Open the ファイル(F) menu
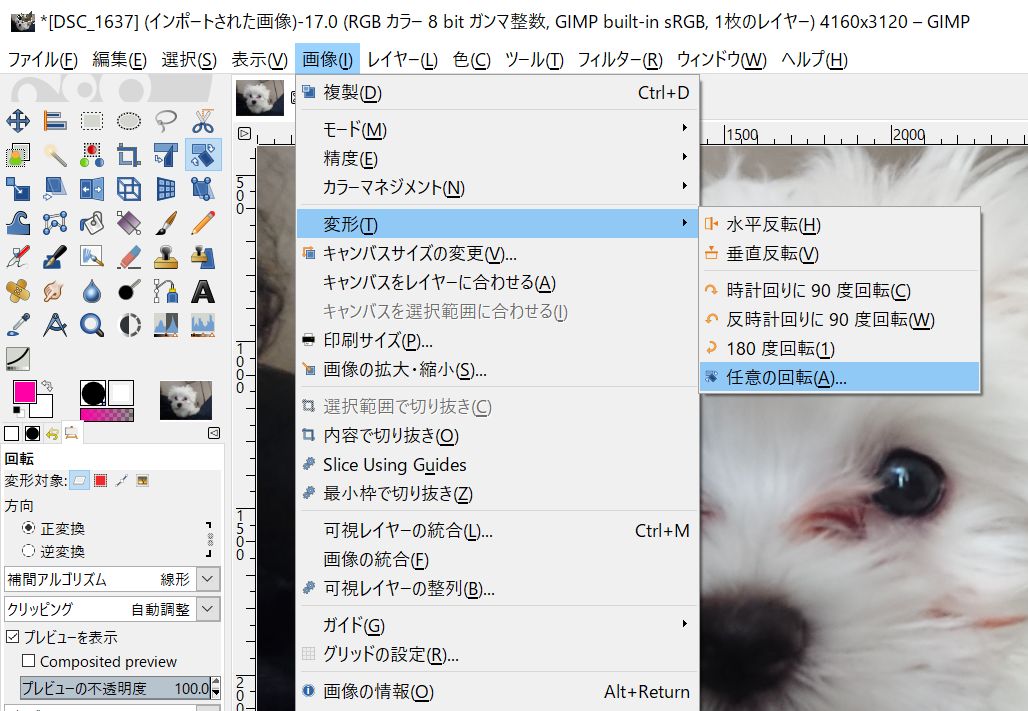 43,60
